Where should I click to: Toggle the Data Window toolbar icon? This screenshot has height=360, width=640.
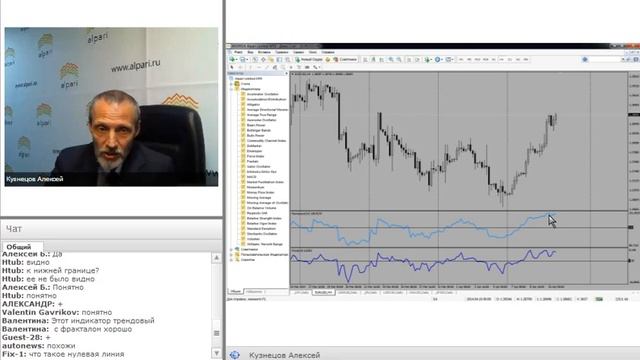[263, 60]
